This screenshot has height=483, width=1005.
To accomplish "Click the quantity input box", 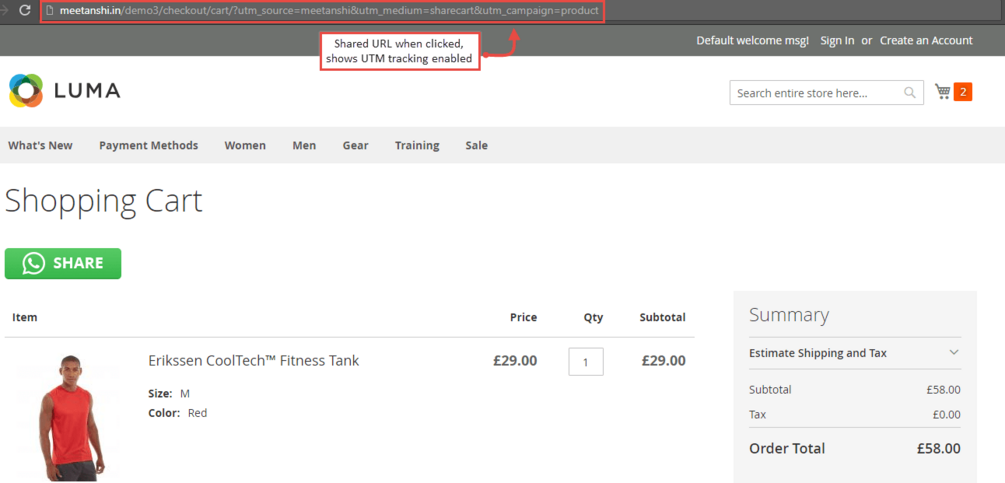I will 586,361.
